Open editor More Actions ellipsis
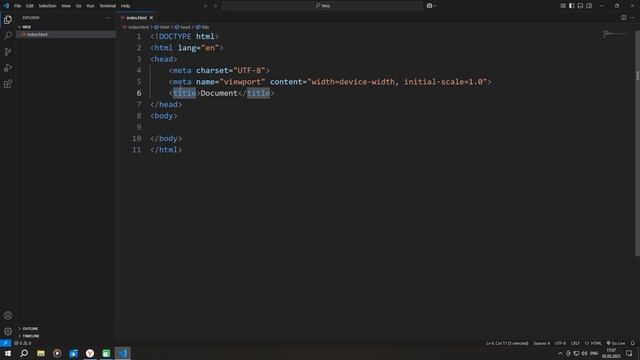Viewport: 640px width, 360px height. coord(633,18)
